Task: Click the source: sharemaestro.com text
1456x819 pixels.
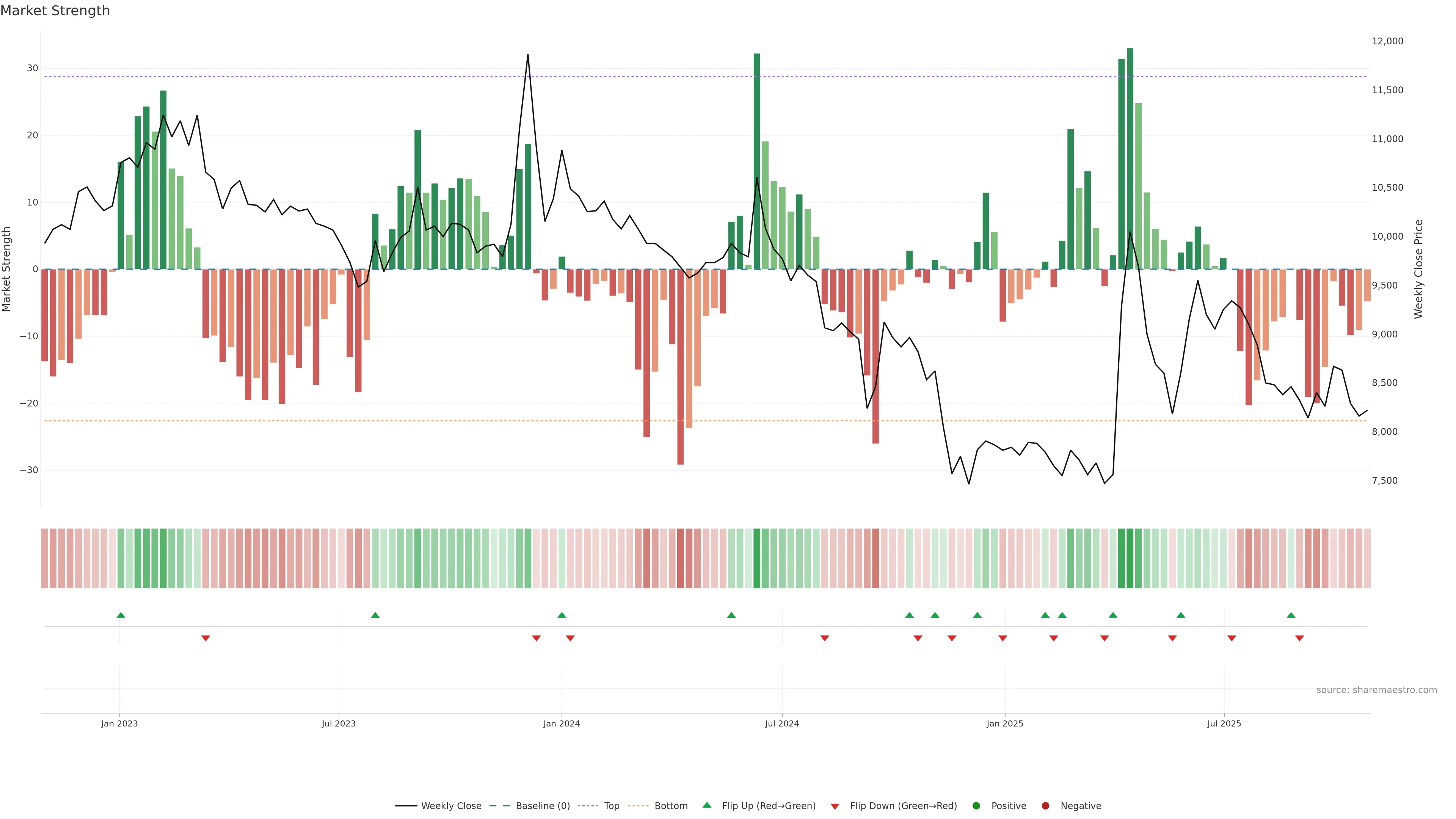Action: point(1376,690)
